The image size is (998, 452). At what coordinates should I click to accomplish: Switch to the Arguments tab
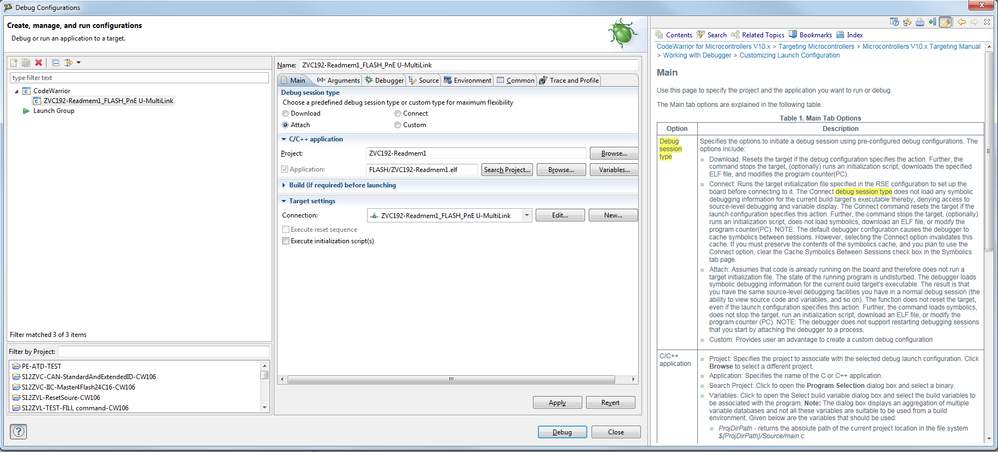(338, 80)
